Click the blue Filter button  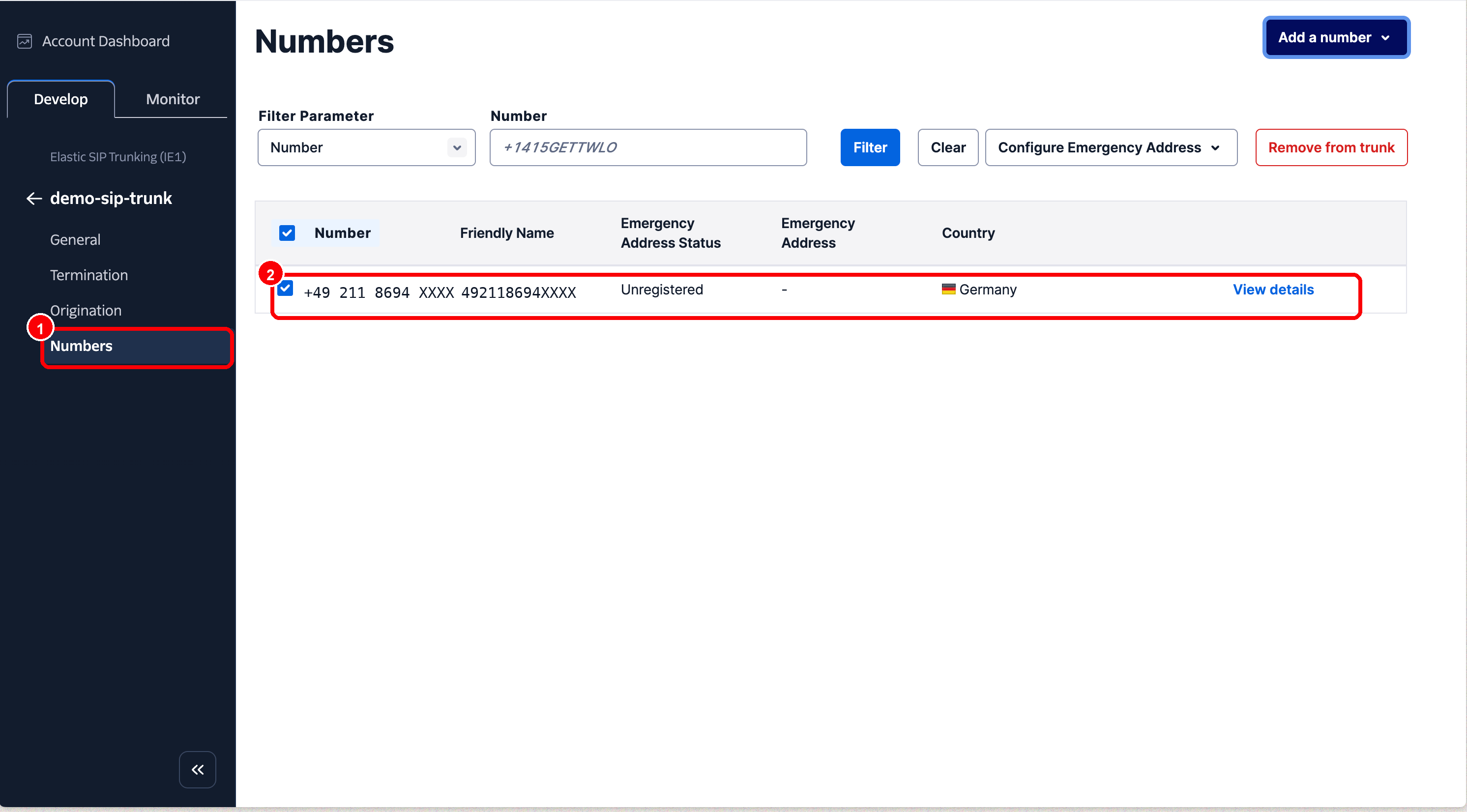870,147
